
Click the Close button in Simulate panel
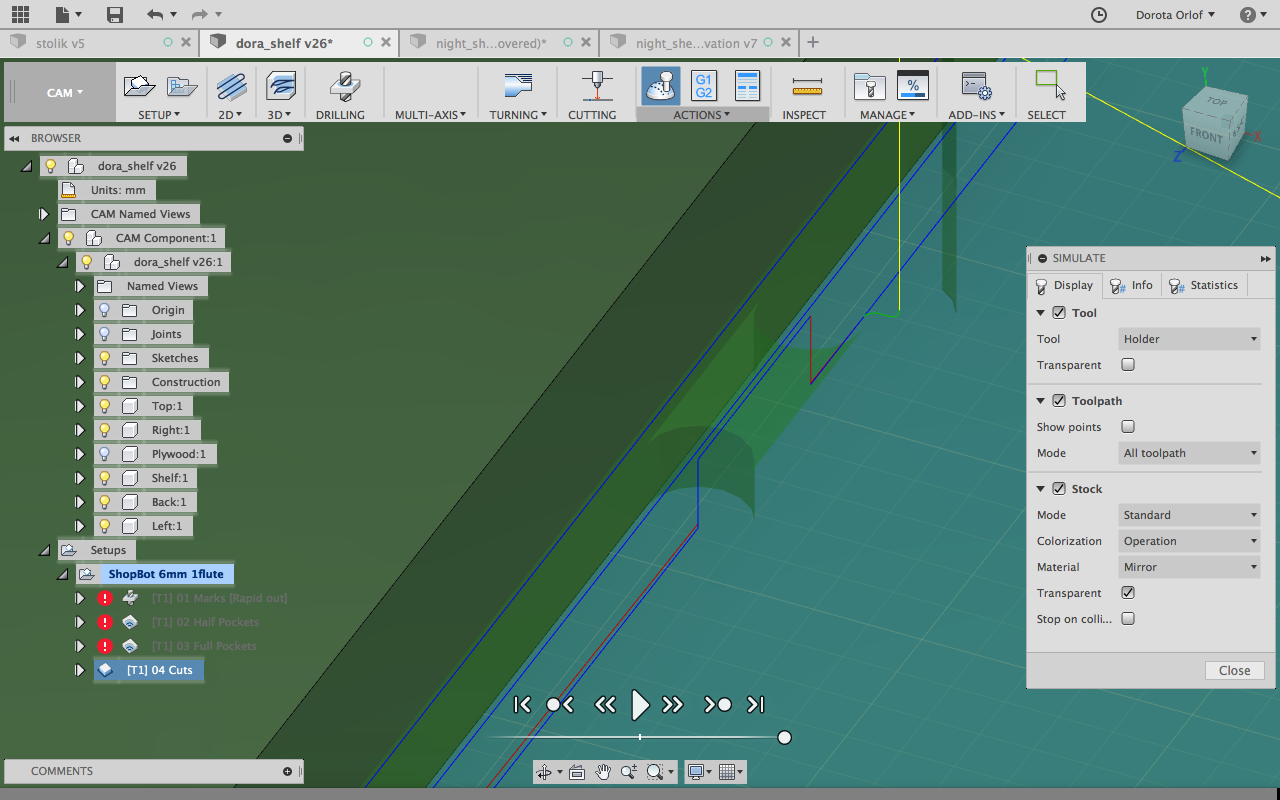click(x=1234, y=671)
